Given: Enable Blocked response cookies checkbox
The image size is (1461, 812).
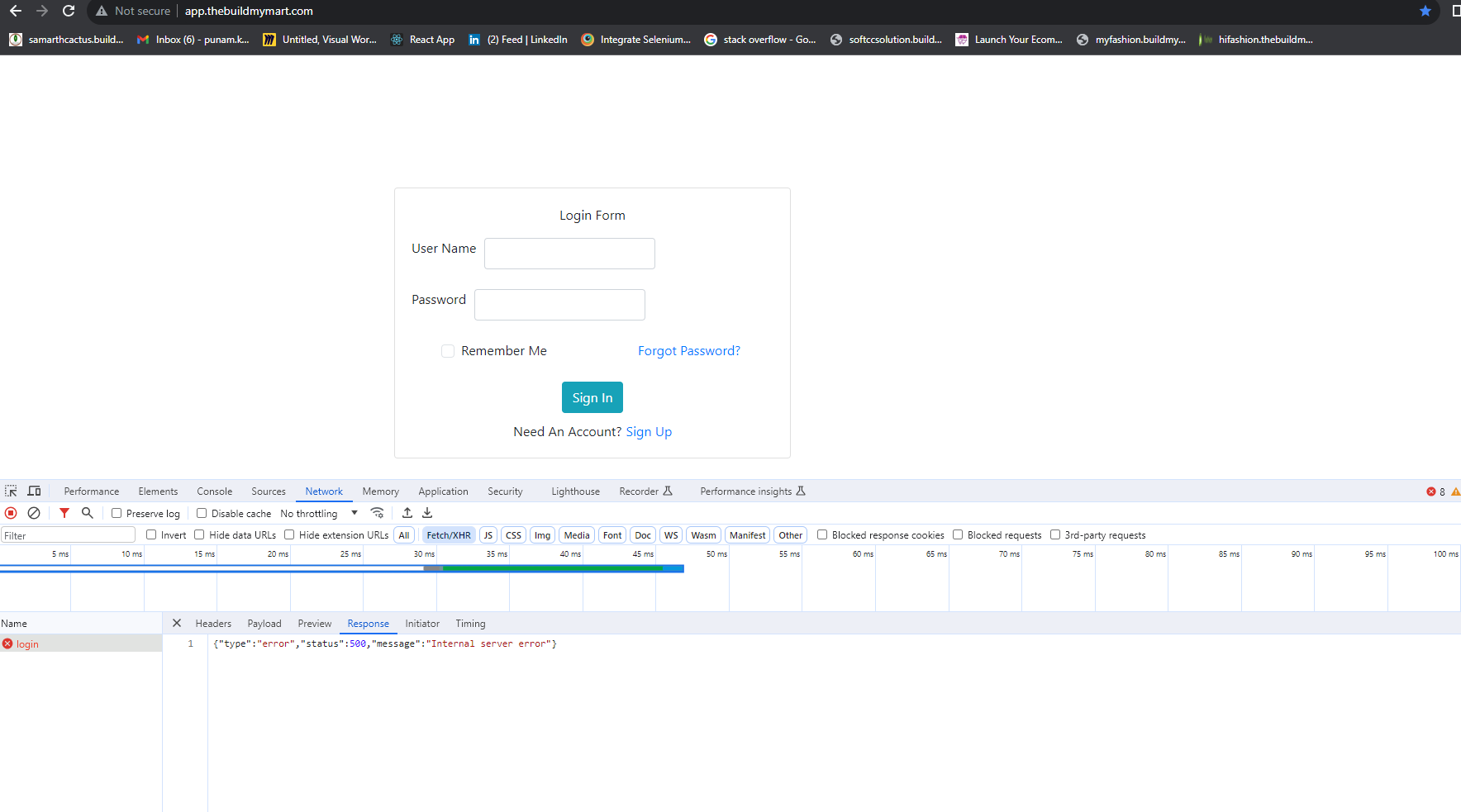Looking at the screenshot, I should (x=822, y=534).
